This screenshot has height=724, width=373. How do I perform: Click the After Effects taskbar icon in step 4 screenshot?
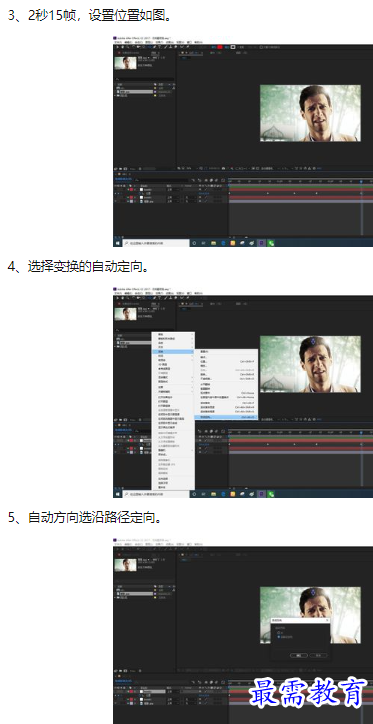261,494
